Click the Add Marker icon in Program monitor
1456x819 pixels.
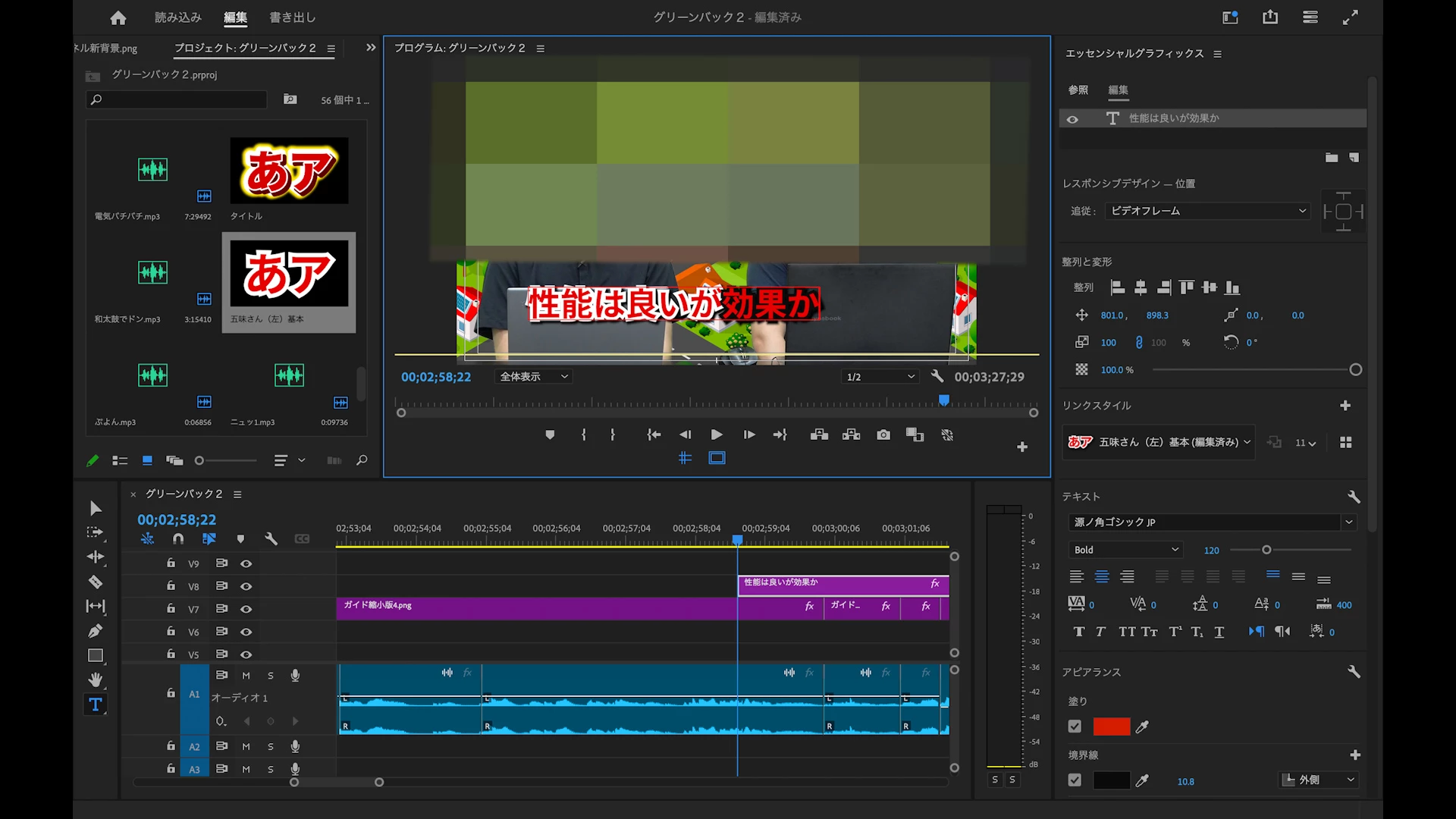[550, 435]
